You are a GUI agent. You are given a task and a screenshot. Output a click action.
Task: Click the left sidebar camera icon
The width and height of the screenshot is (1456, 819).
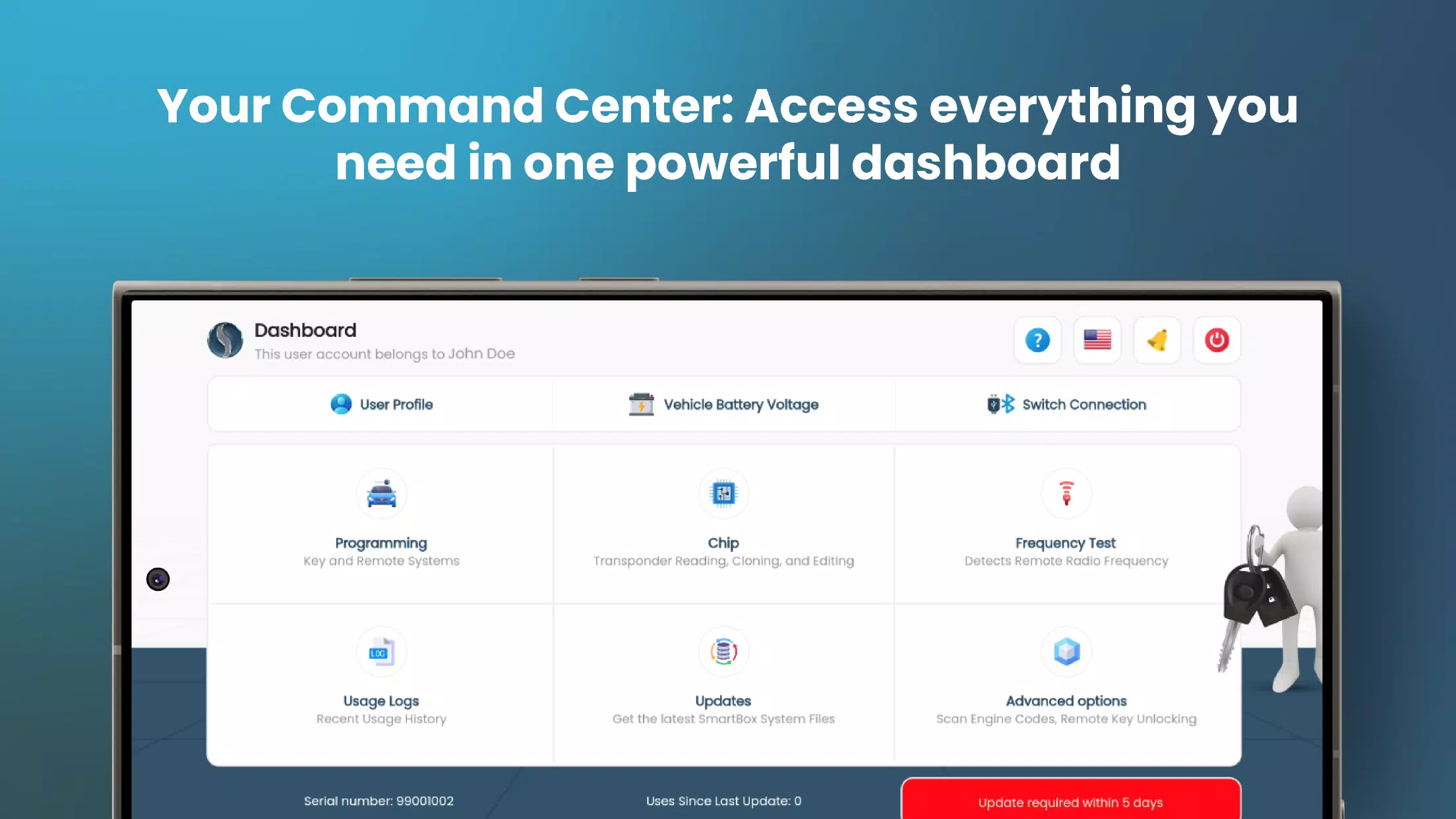tap(158, 579)
